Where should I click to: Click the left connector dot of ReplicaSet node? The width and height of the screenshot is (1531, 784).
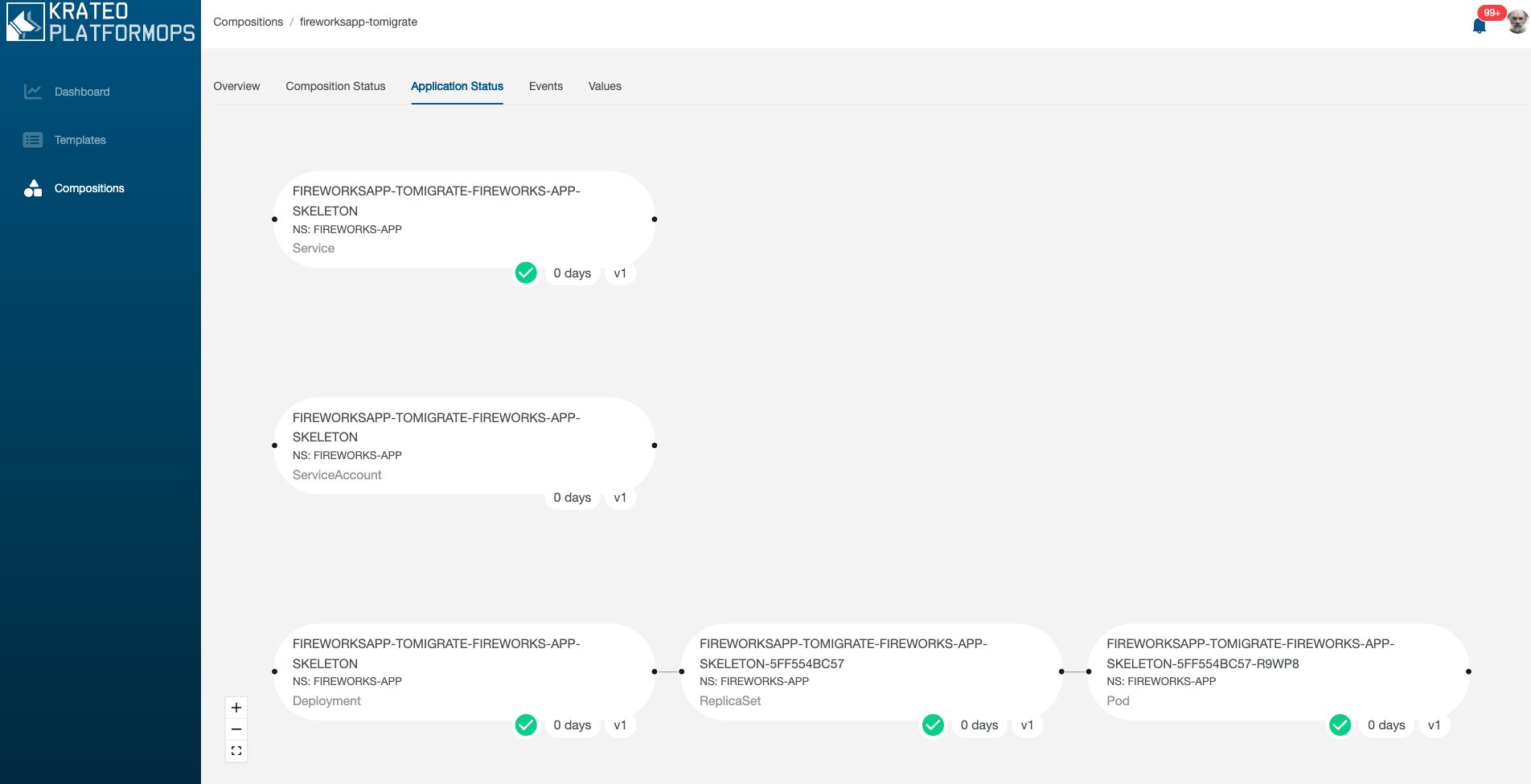pyautogui.click(x=682, y=671)
